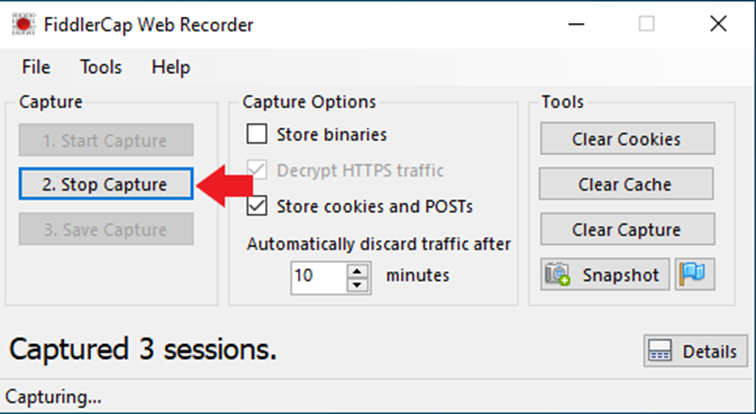The height and width of the screenshot is (414, 756).
Task: Toggle the Decrypt HTTPS traffic checkbox
Action: [256, 170]
